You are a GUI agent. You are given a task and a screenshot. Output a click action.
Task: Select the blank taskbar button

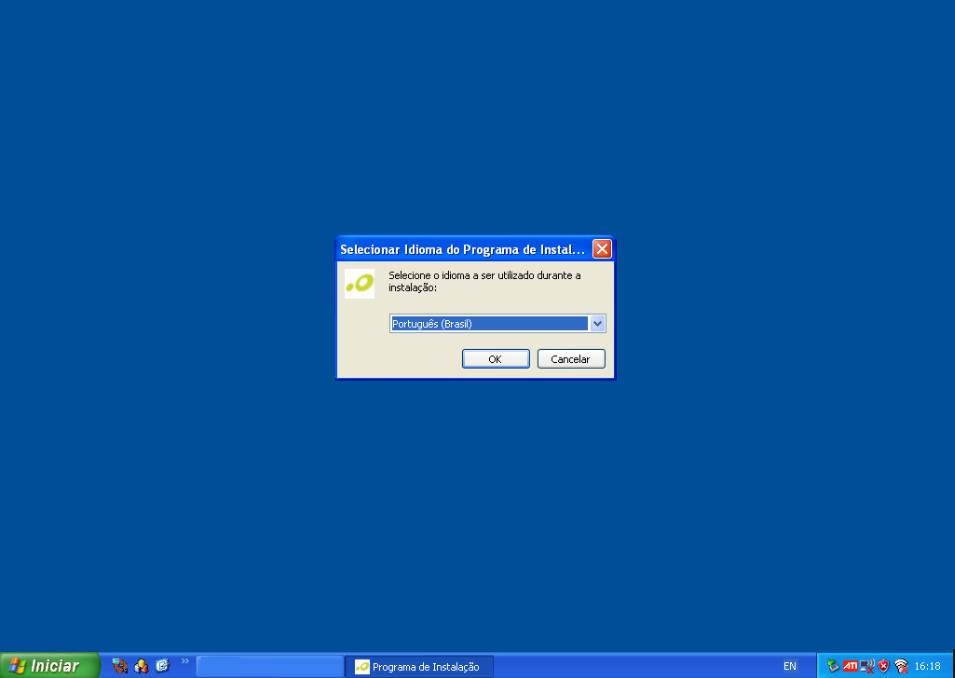270,666
